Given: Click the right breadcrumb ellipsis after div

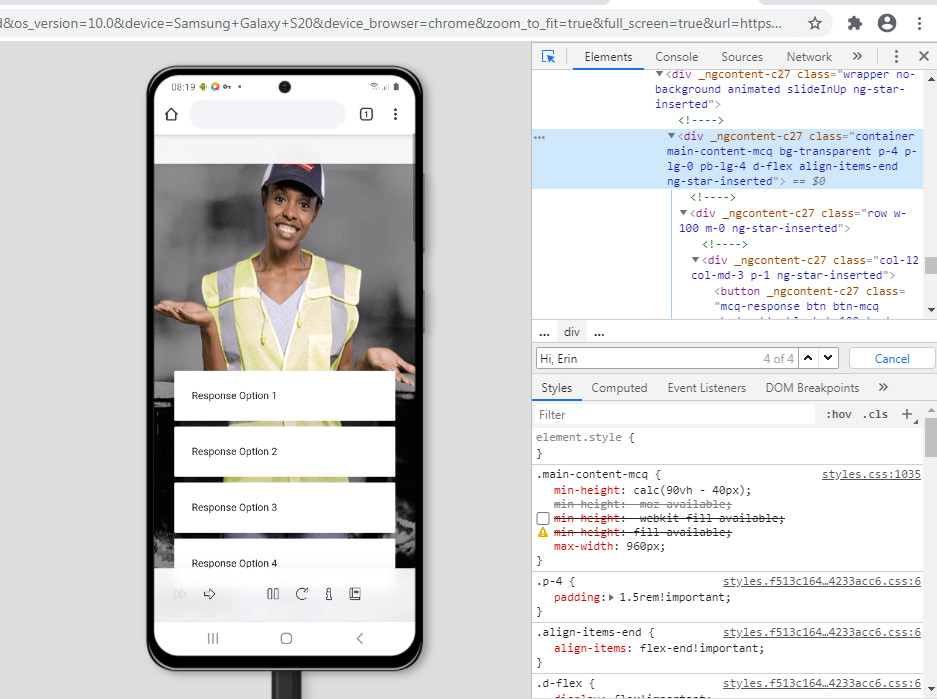Looking at the screenshot, I should pyautogui.click(x=599, y=333).
